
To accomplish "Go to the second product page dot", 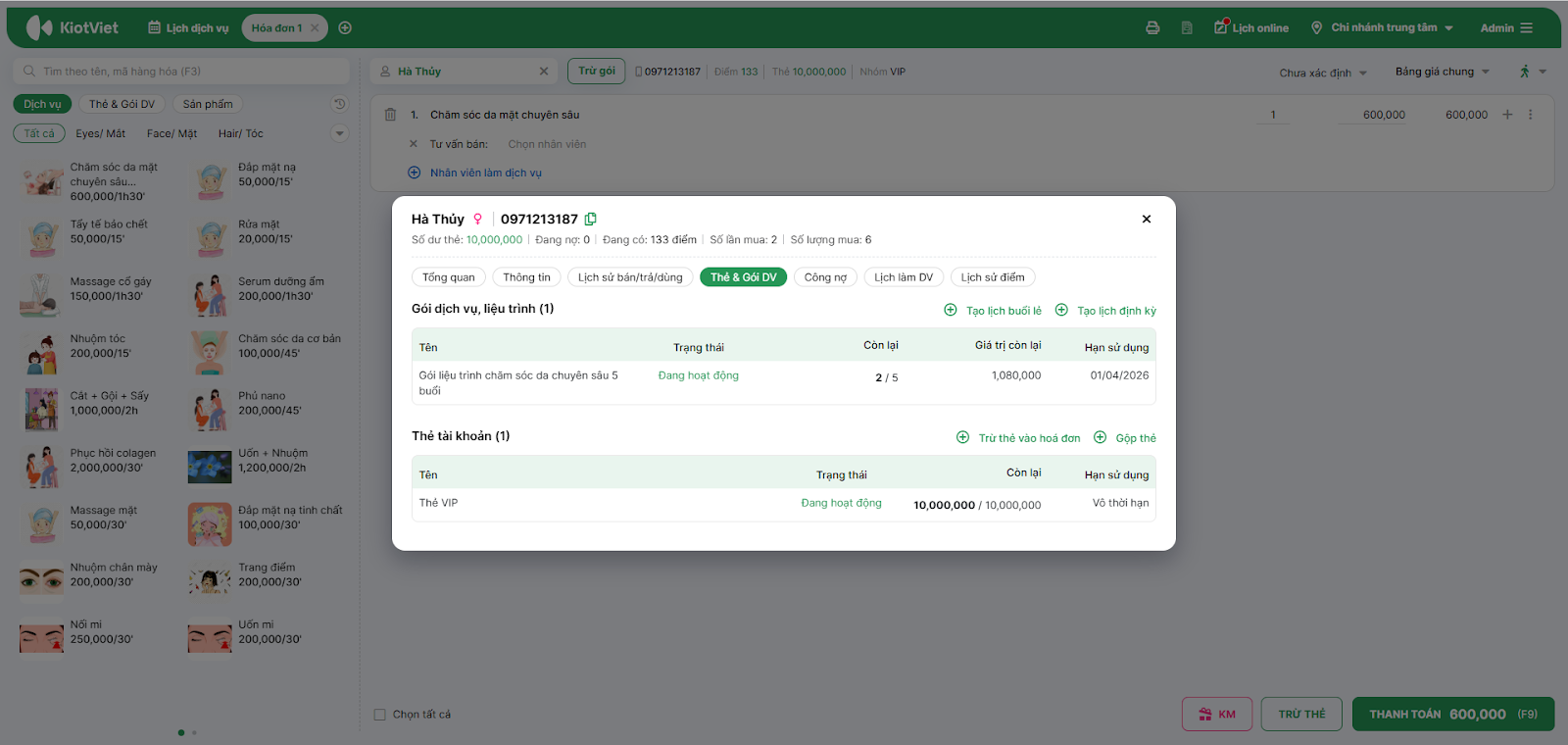I will coord(194,732).
